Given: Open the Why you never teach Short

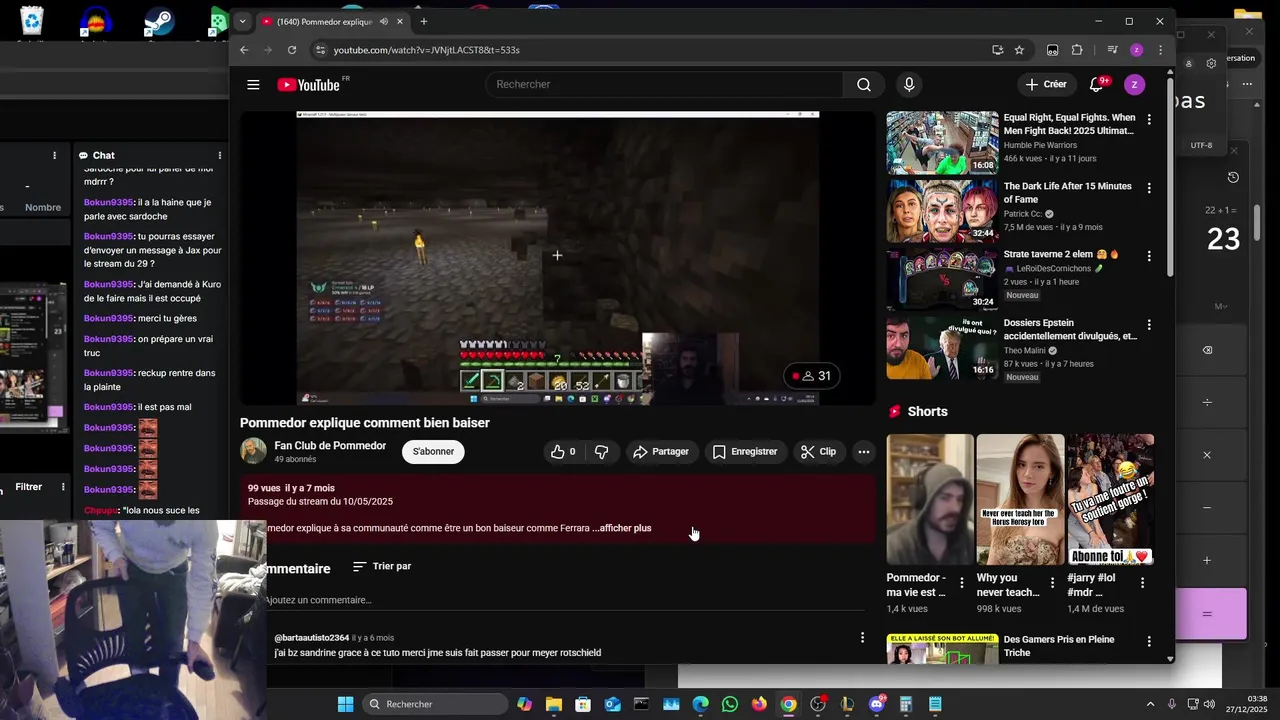Looking at the screenshot, I should [x=1020, y=500].
